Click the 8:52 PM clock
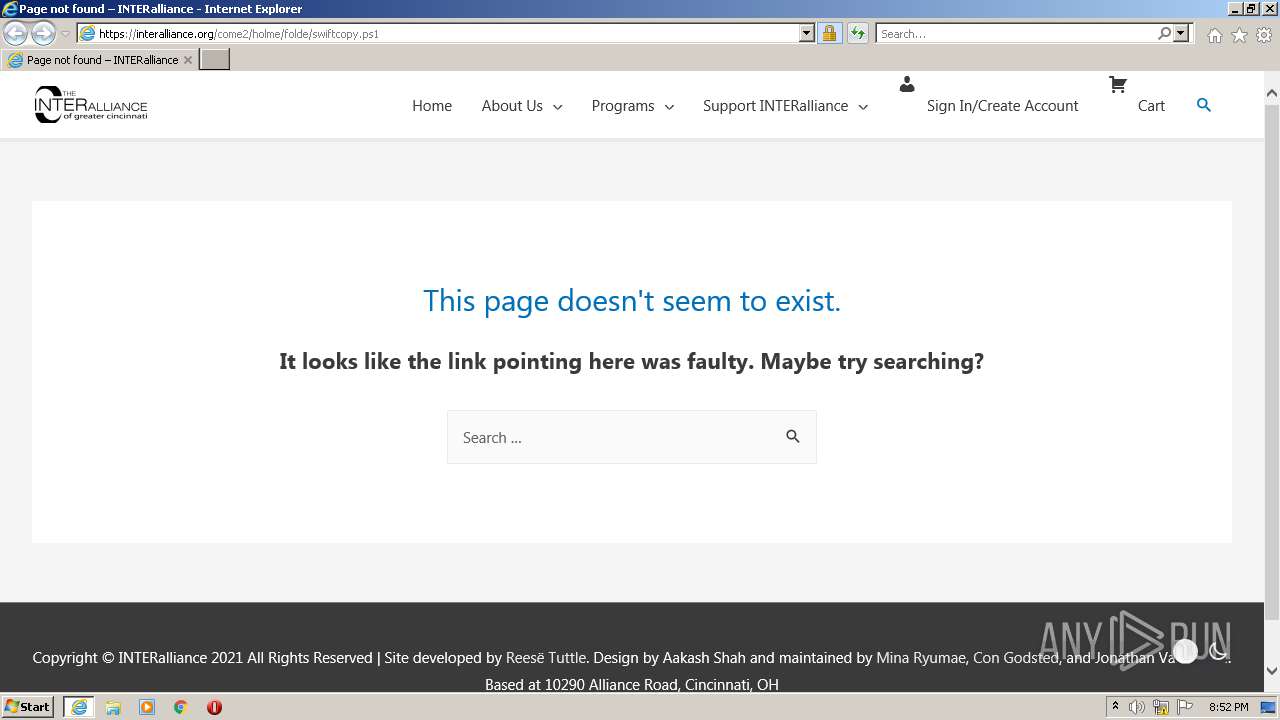 pyautogui.click(x=1228, y=707)
